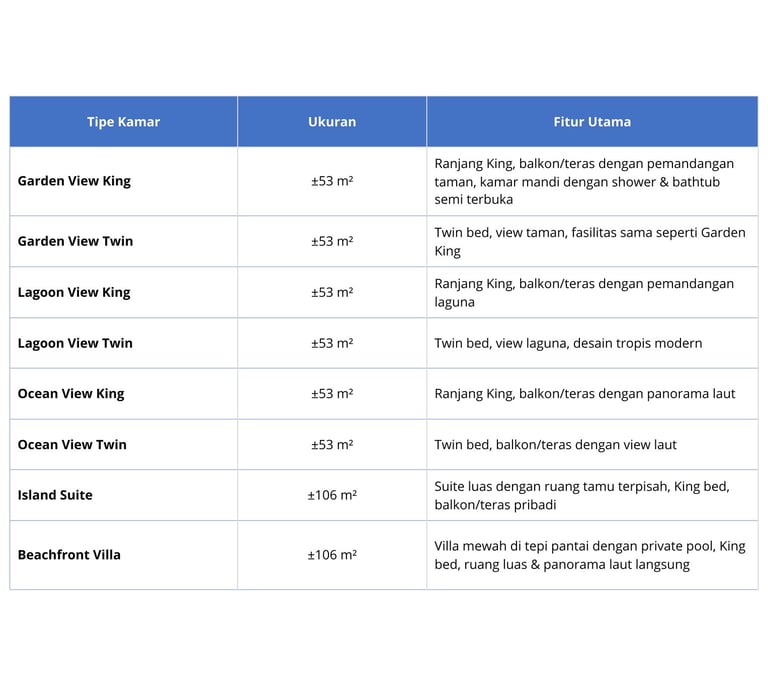Click the panorama laut feature text
This screenshot has height=687, width=768.
pos(584,393)
